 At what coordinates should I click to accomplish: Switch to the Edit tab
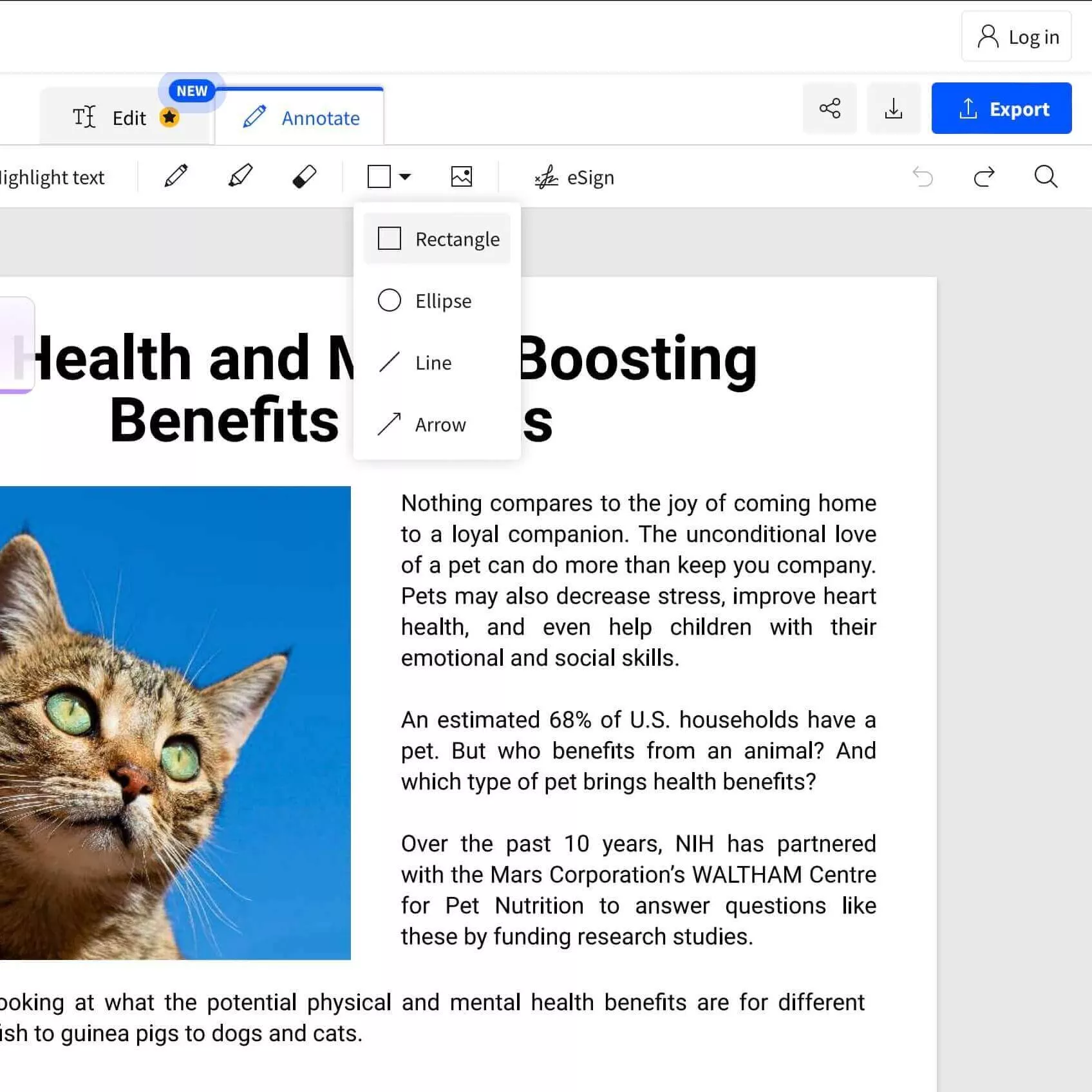[x=116, y=117]
